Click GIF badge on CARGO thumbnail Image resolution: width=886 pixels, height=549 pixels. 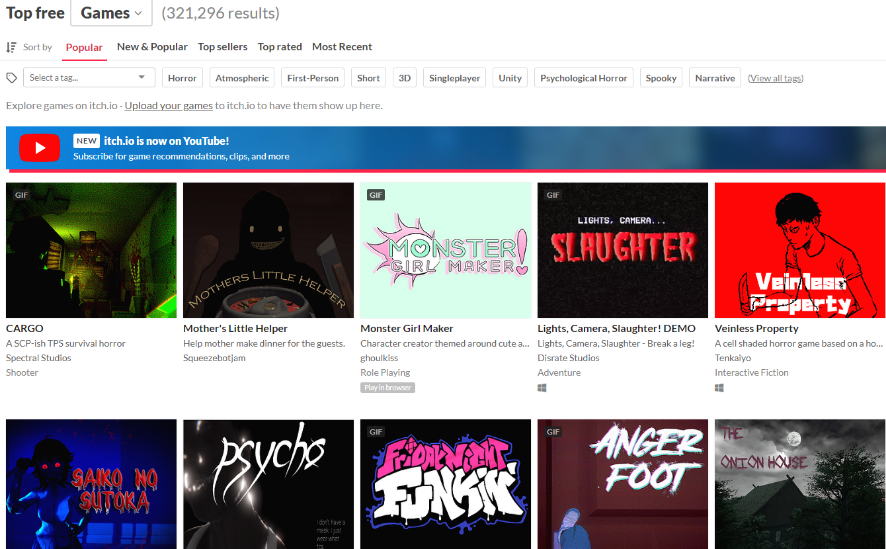(21, 195)
